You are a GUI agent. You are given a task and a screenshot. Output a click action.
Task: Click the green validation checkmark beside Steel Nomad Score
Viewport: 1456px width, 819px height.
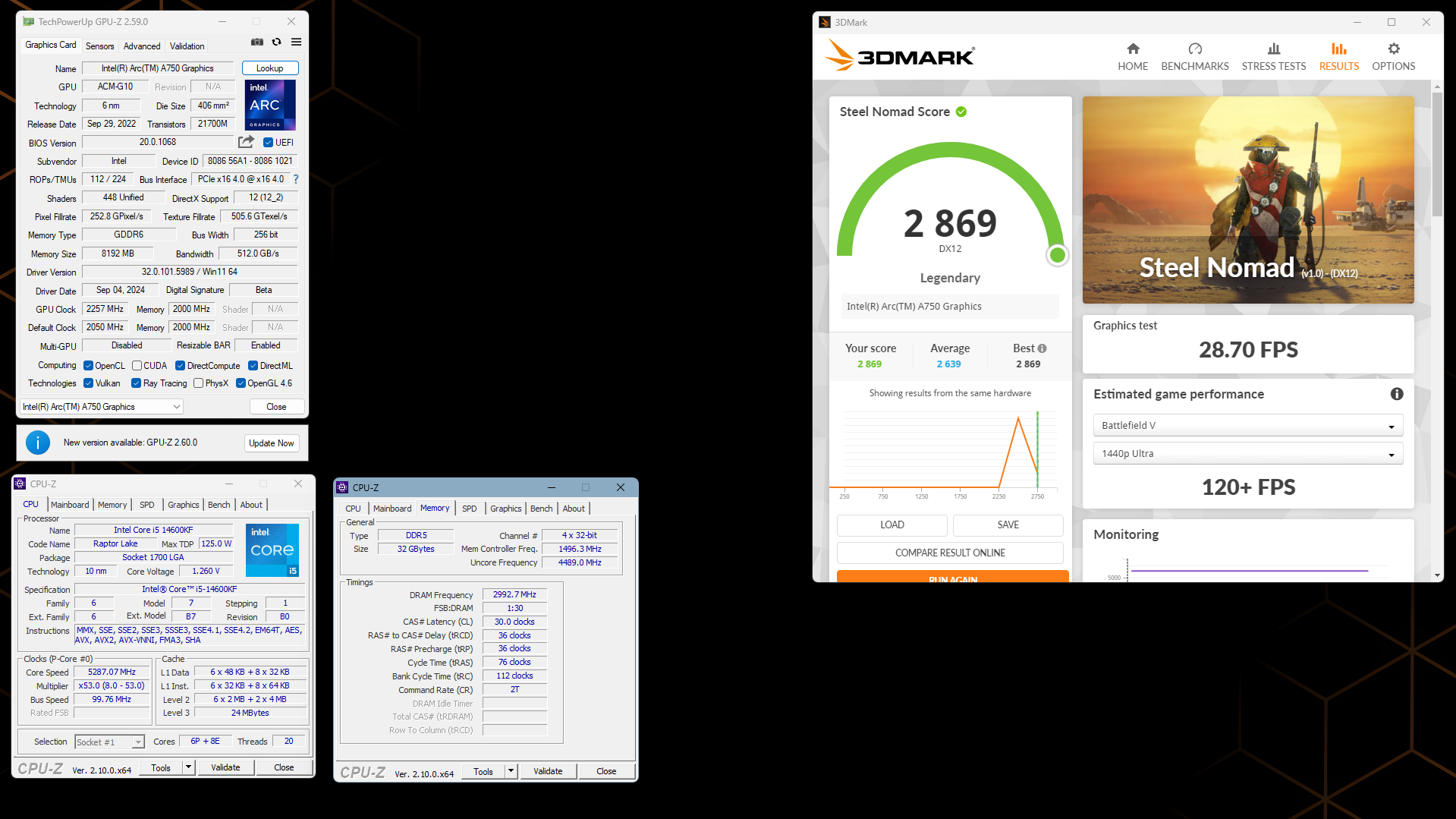(x=961, y=112)
